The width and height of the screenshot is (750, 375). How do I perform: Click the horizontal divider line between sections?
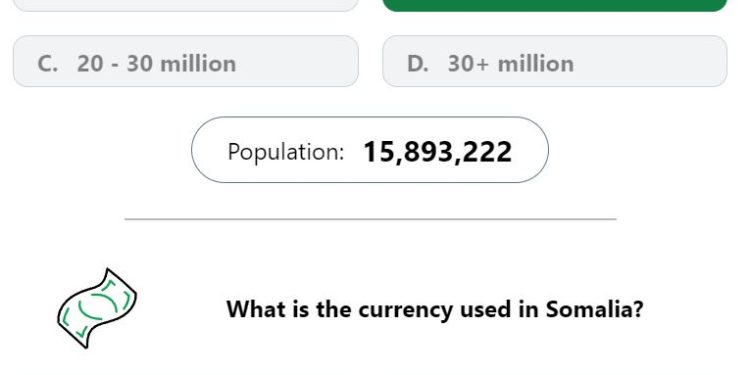(x=370, y=219)
